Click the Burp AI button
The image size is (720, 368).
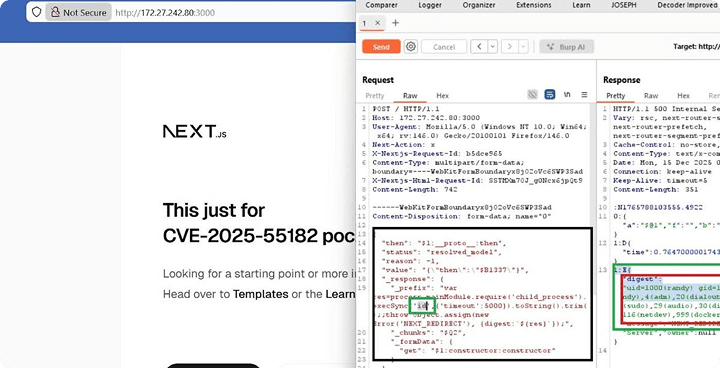tap(567, 47)
